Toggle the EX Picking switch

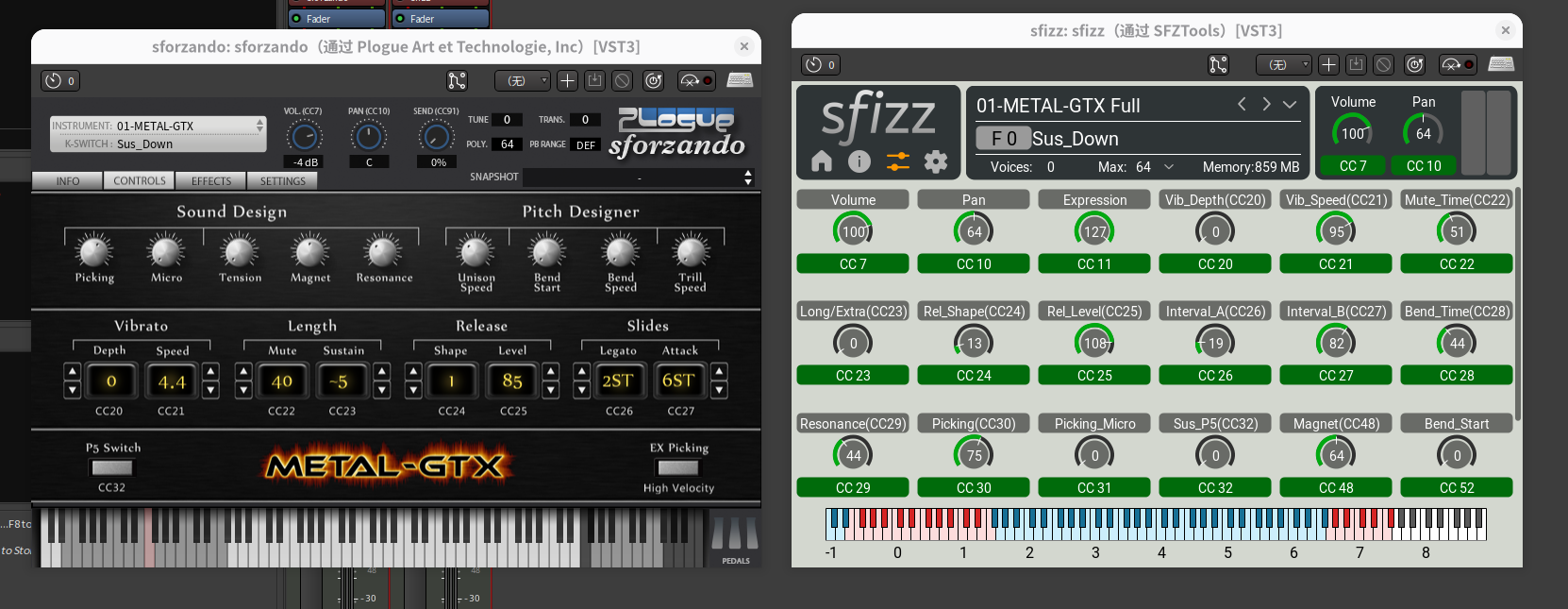(678, 467)
